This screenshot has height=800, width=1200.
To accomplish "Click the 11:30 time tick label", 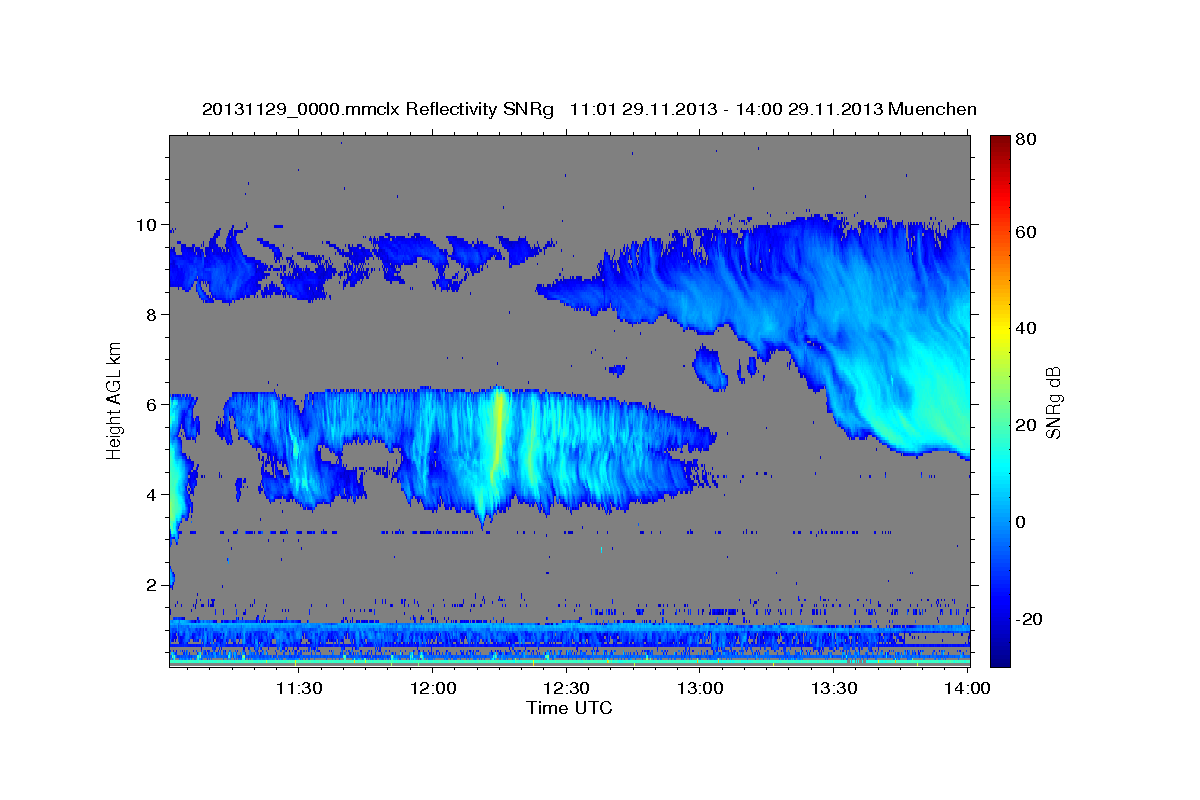I will tap(298, 688).
